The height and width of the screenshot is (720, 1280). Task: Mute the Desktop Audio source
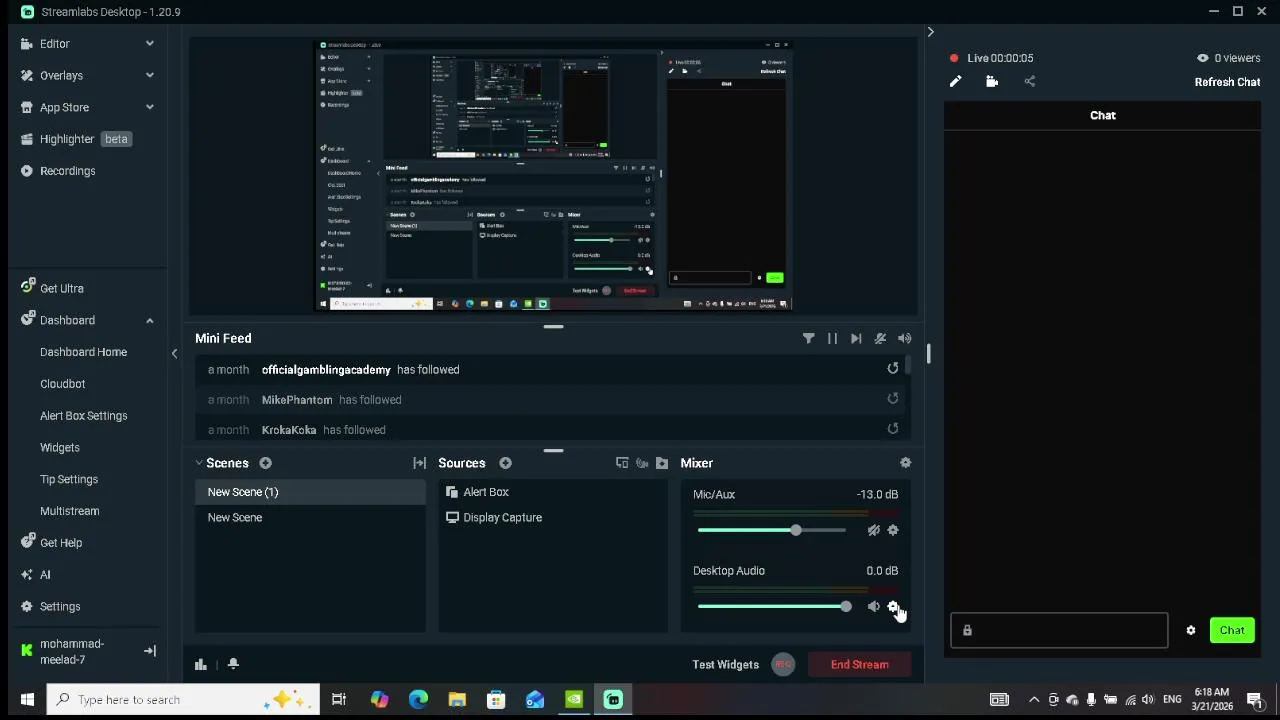[x=873, y=607]
